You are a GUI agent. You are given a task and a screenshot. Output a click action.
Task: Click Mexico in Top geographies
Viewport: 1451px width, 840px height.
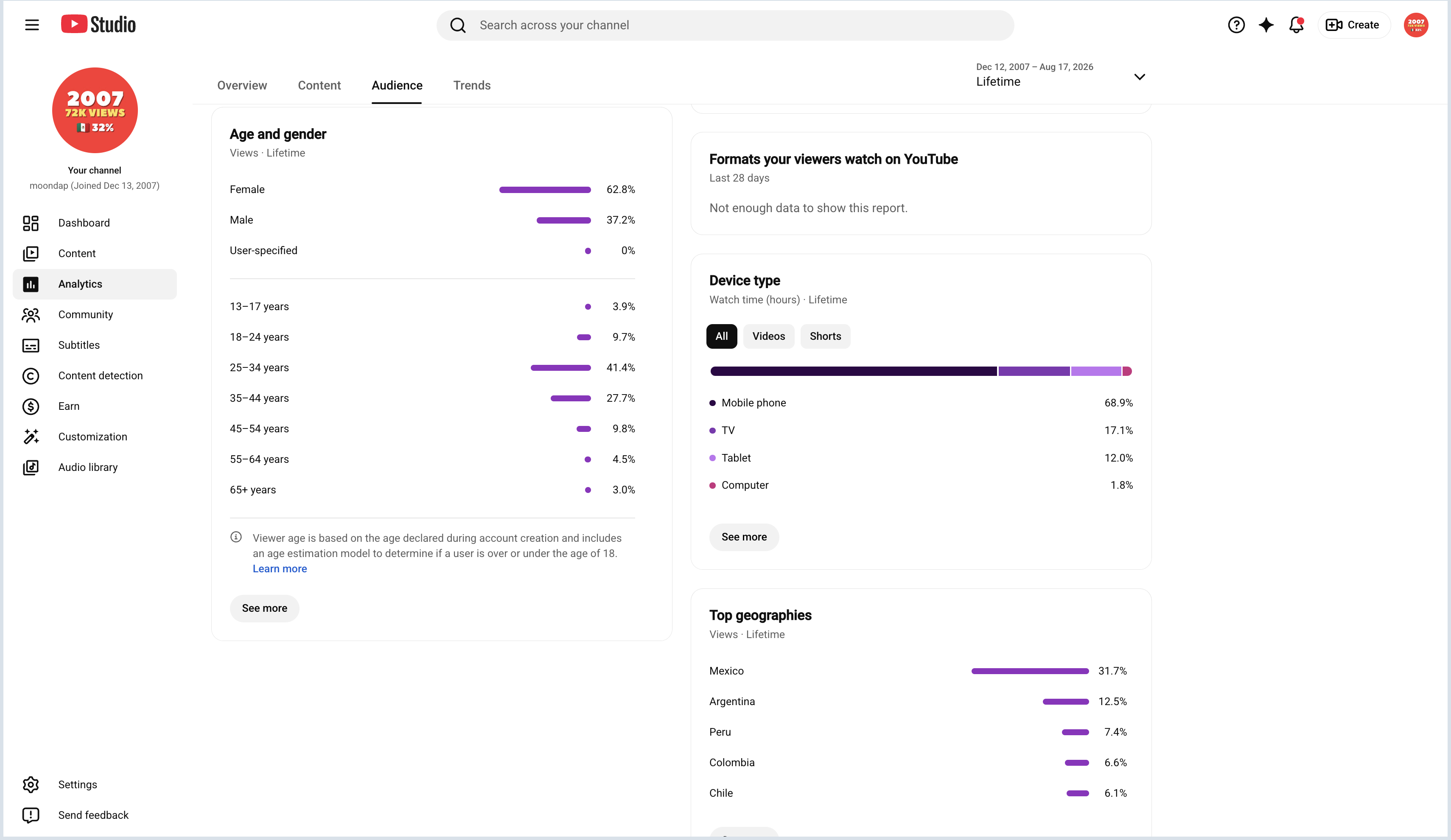(919, 671)
